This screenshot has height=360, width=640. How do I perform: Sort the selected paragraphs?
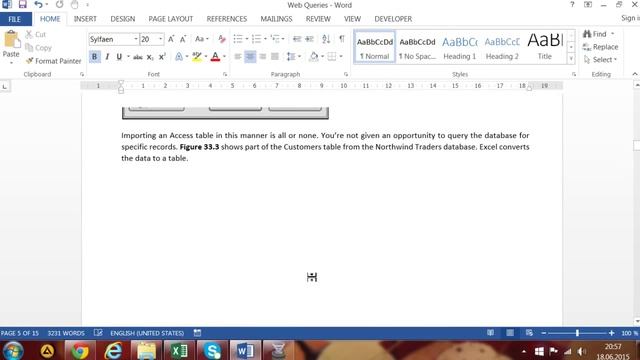(x=326, y=39)
